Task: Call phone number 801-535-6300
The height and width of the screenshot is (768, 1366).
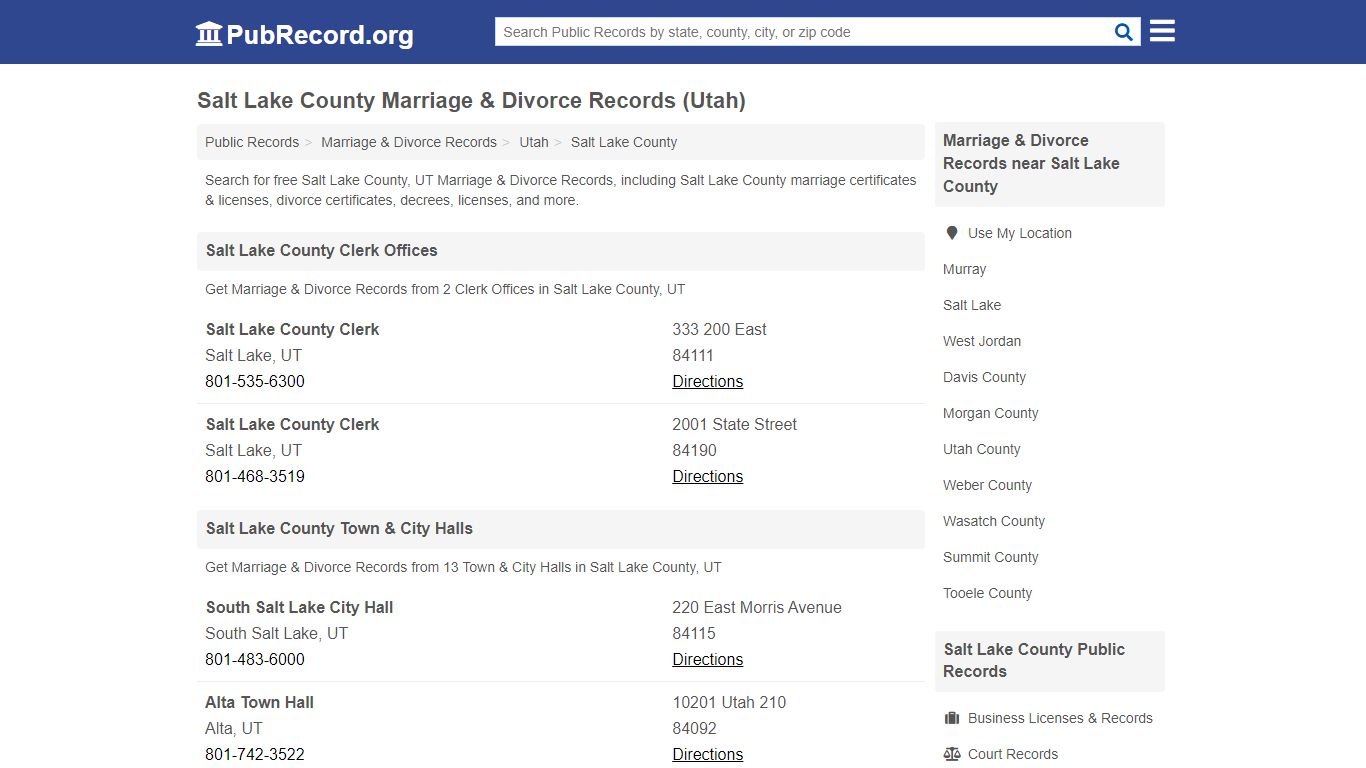Action: pyautogui.click(x=255, y=381)
